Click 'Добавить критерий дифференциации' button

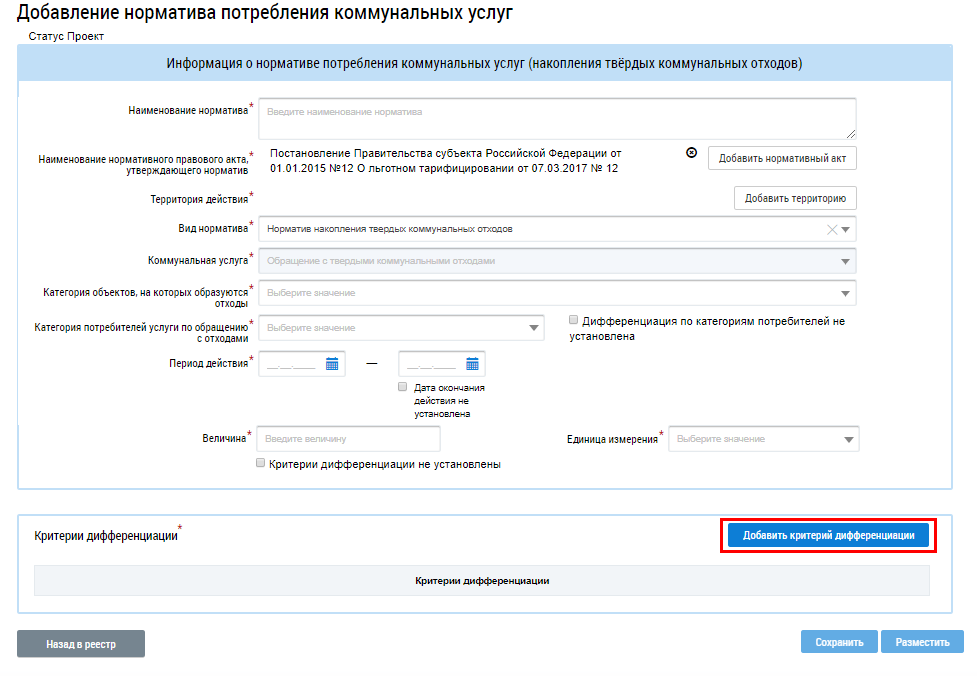point(828,535)
